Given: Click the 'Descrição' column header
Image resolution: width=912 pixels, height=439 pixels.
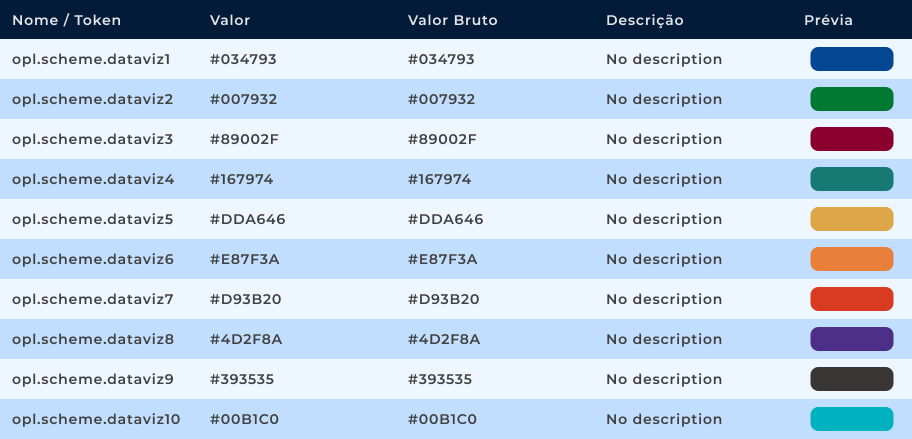Looking at the screenshot, I should [644, 20].
